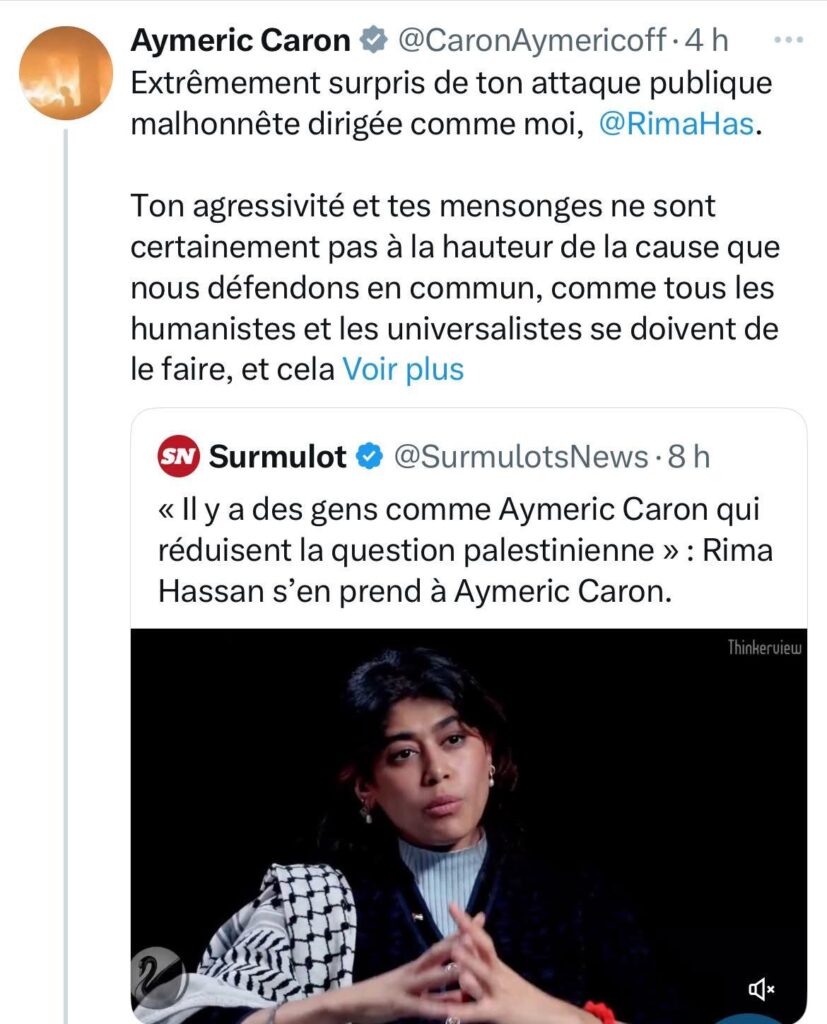Screen dimensions: 827x1024
Task: Expand the tweet with Voir plus
Action: coord(403,369)
